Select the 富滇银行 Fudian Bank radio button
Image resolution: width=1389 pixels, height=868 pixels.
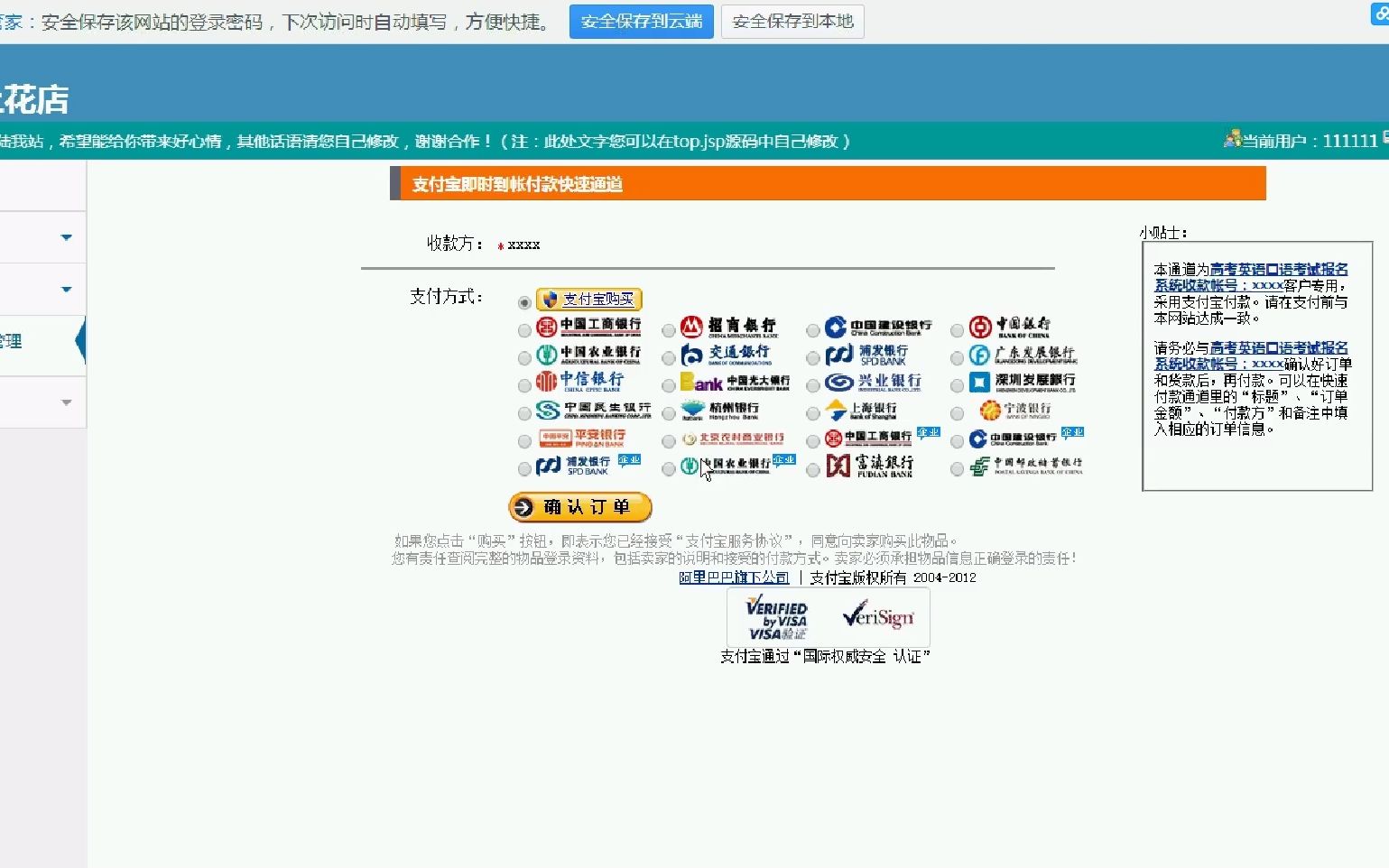tap(813, 469)
